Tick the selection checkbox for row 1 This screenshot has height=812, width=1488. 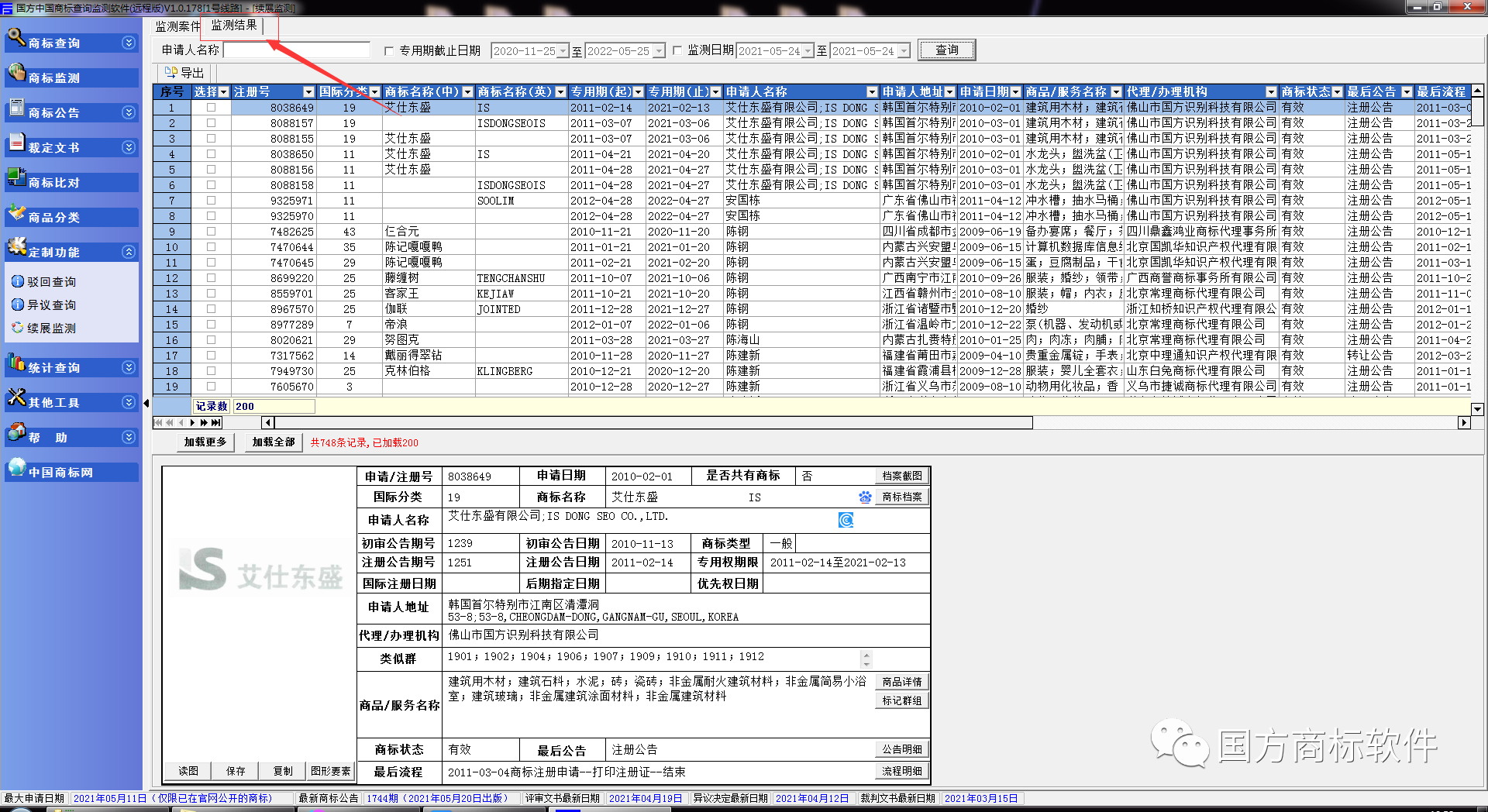[211, 108]
